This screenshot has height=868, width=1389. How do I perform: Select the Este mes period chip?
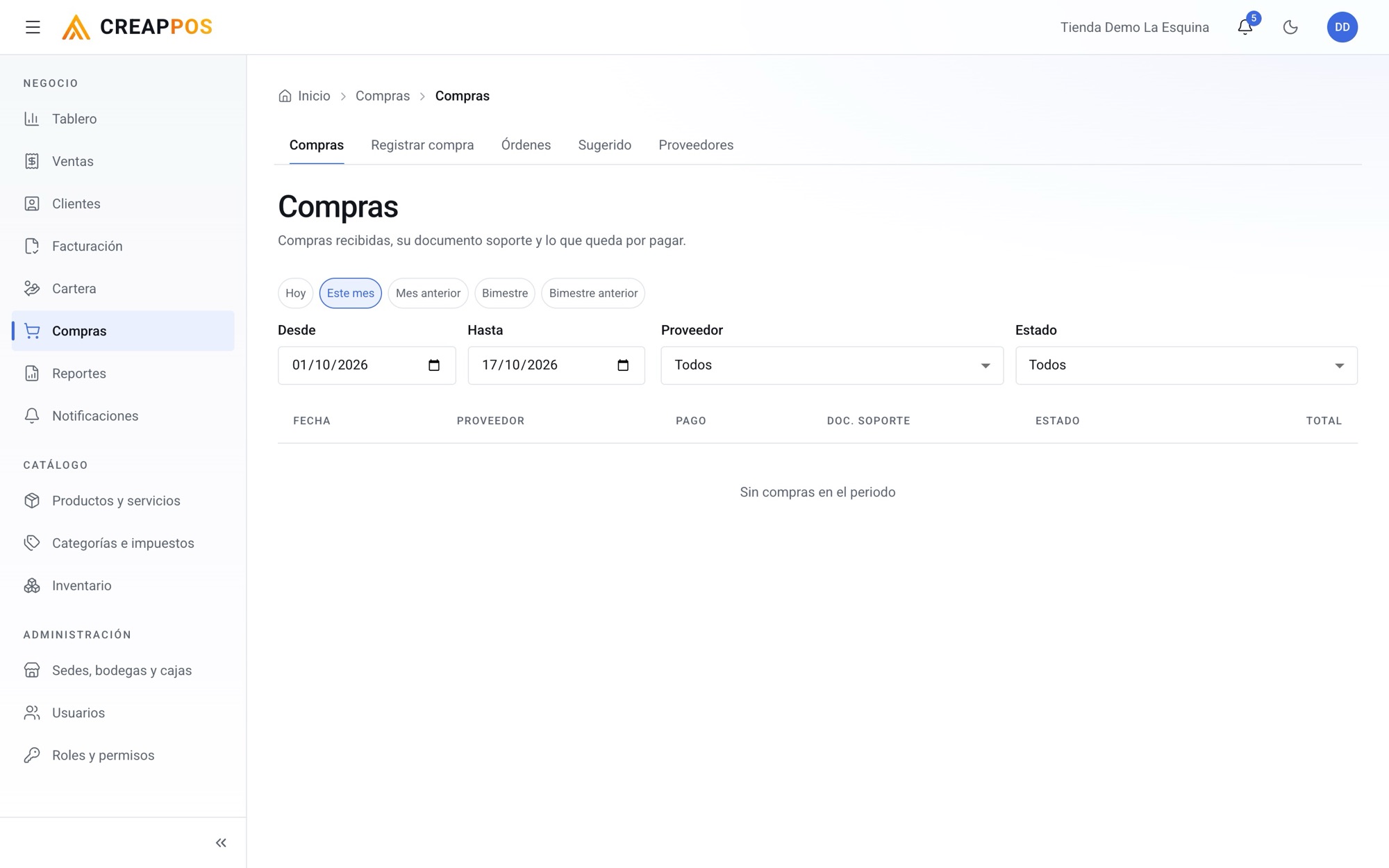(x=350, y=293)
